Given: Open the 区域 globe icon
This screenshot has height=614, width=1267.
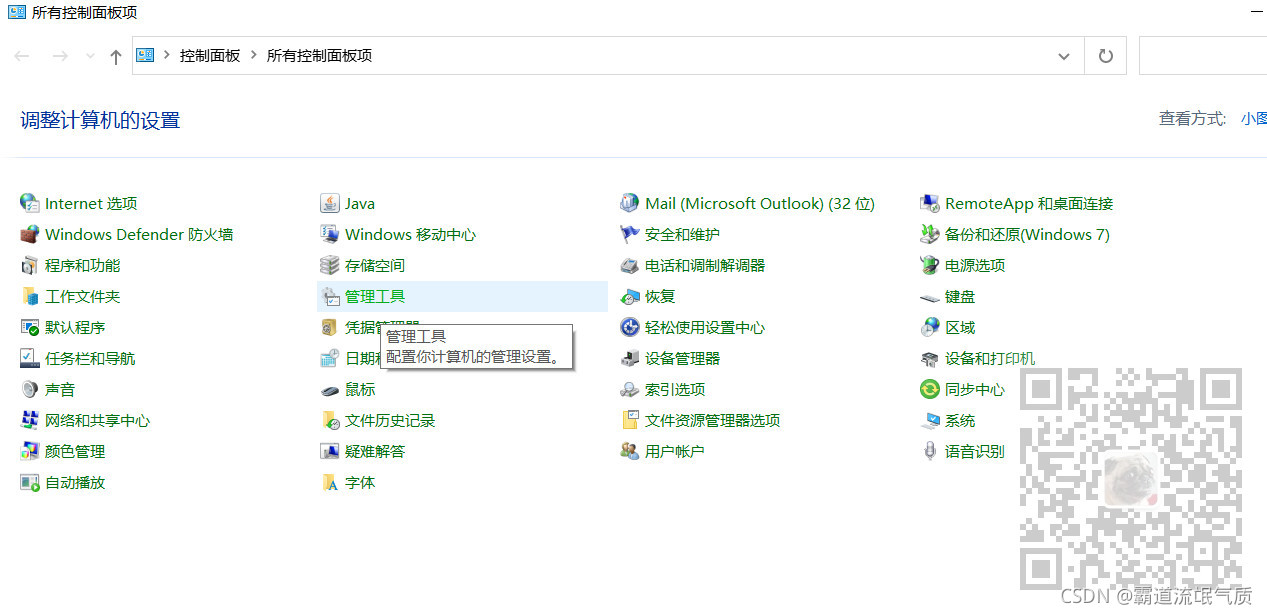Looking at the screenshot, I should point(929,327).
